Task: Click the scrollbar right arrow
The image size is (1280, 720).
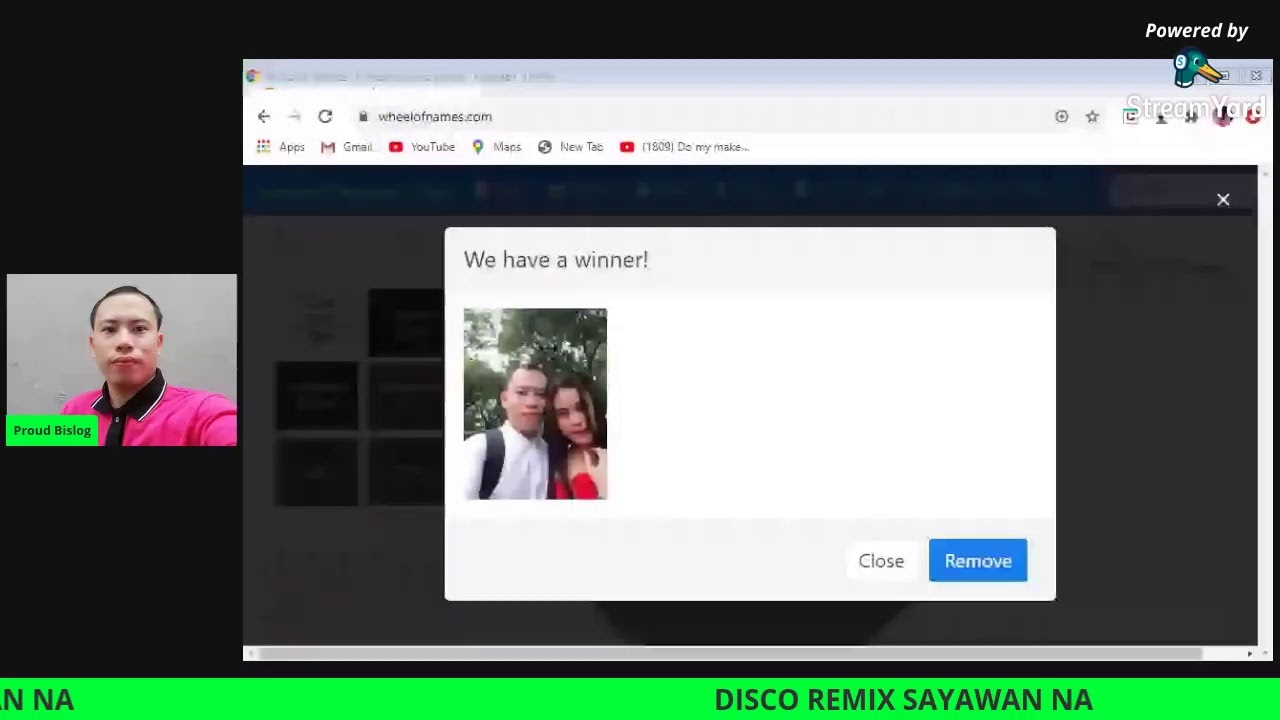Action: tap(1250, 654)
